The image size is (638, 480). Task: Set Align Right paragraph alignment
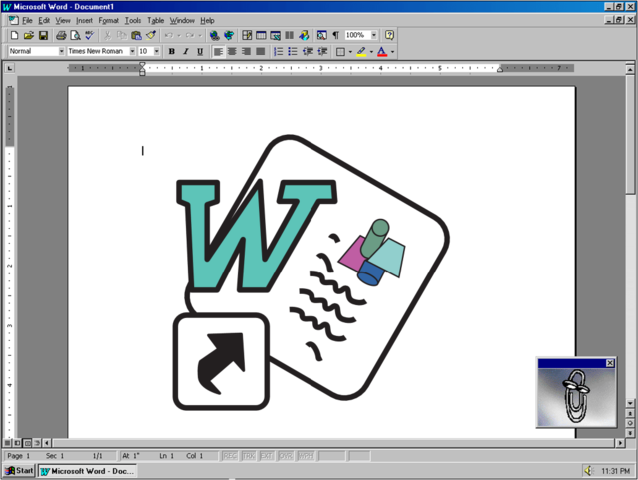tap(247, 51)
